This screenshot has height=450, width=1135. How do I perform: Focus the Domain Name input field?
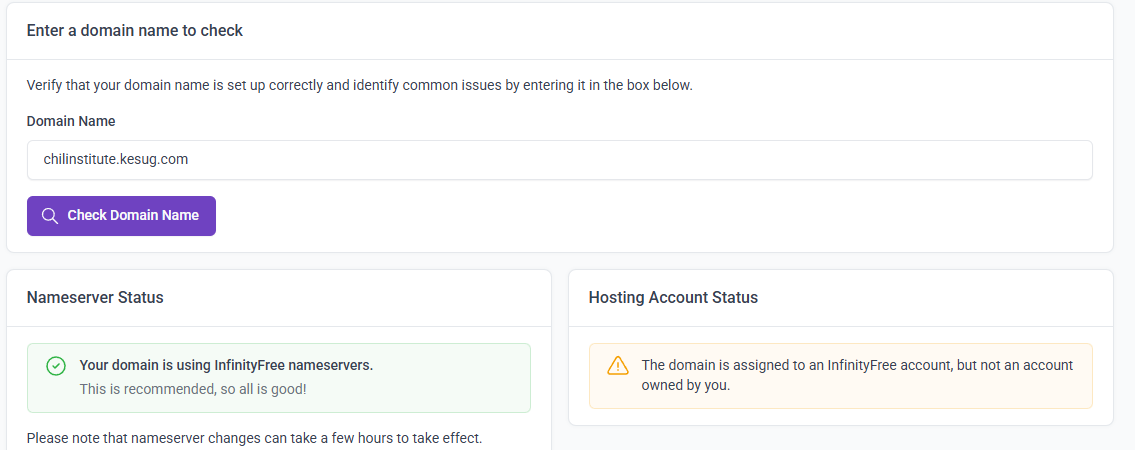click(559, 160)
